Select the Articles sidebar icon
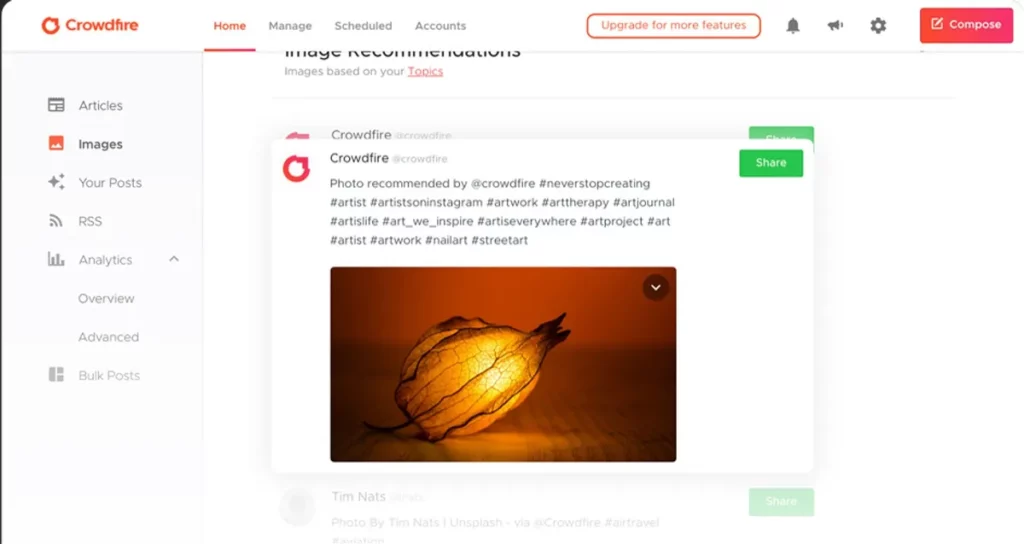 click(x=56, y=105)
